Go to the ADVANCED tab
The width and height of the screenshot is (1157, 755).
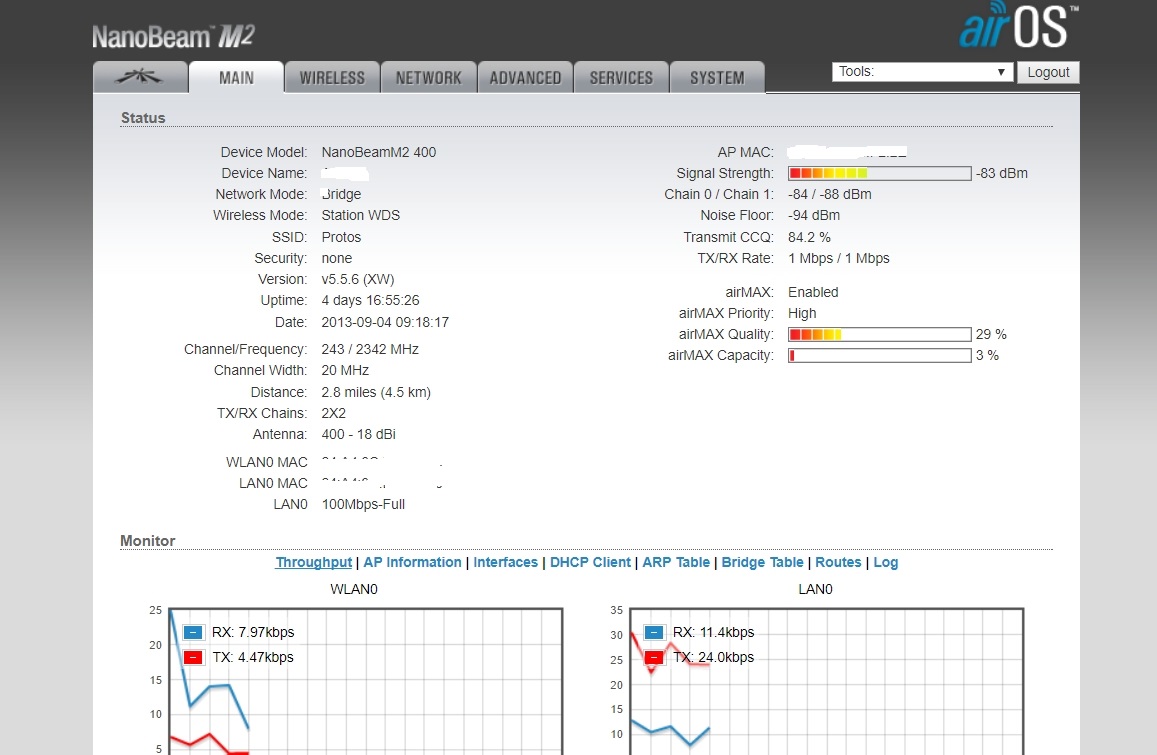[x=525, y=77]
